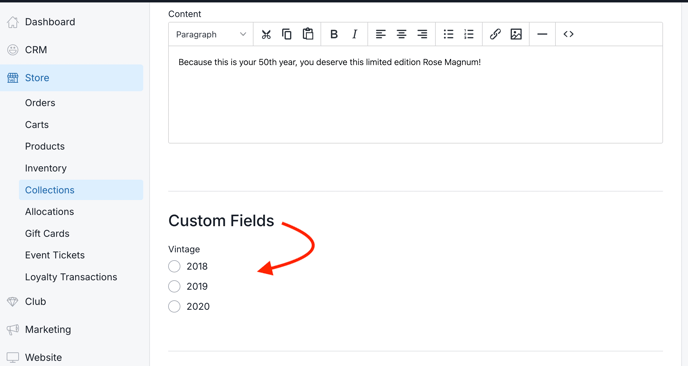Open Allocations page
The height and width of the screenshot is (366, 688).
pyautogui.click(x=50, y=212)
